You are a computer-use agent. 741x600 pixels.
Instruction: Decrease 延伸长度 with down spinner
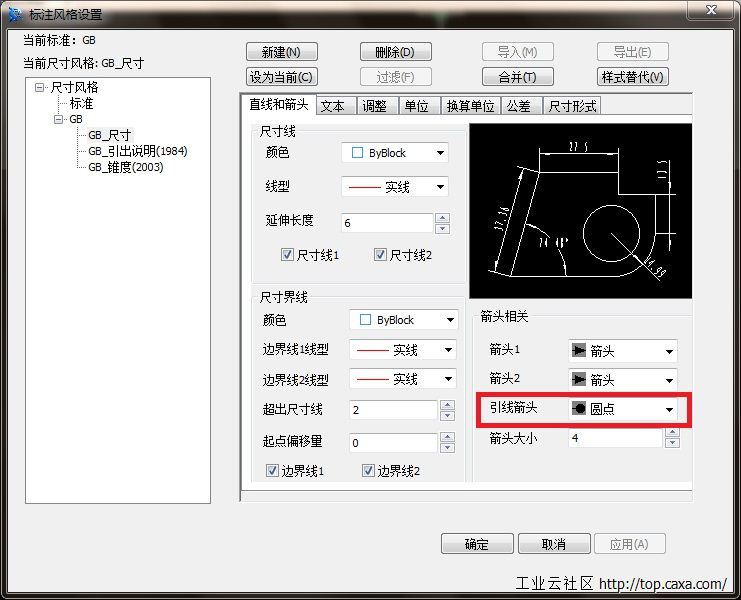442,229
